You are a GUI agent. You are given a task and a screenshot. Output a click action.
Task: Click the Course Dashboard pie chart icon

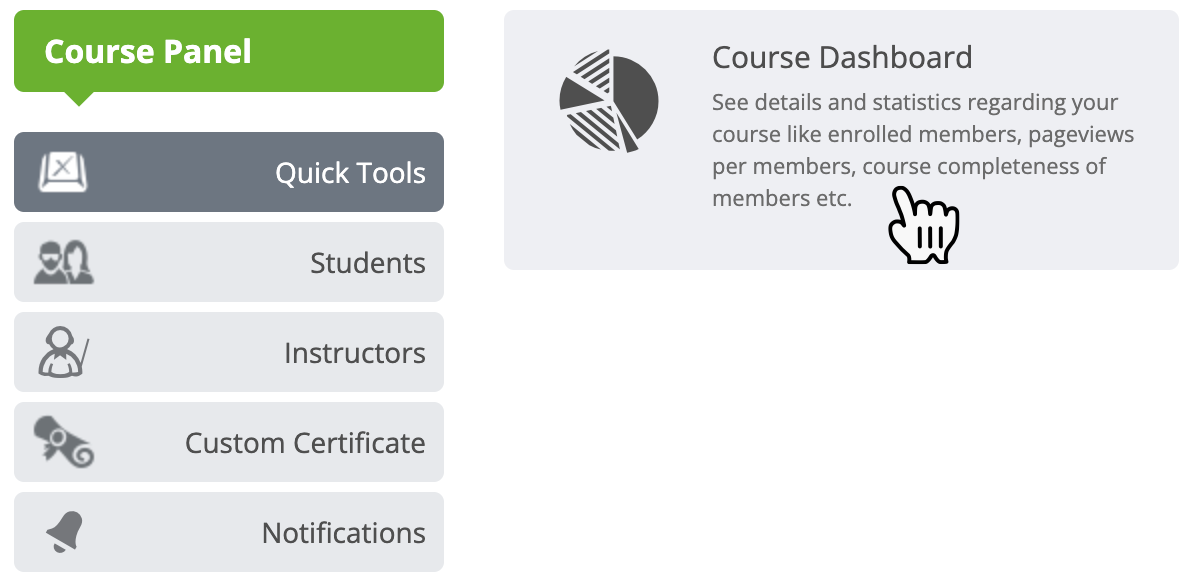608,103
